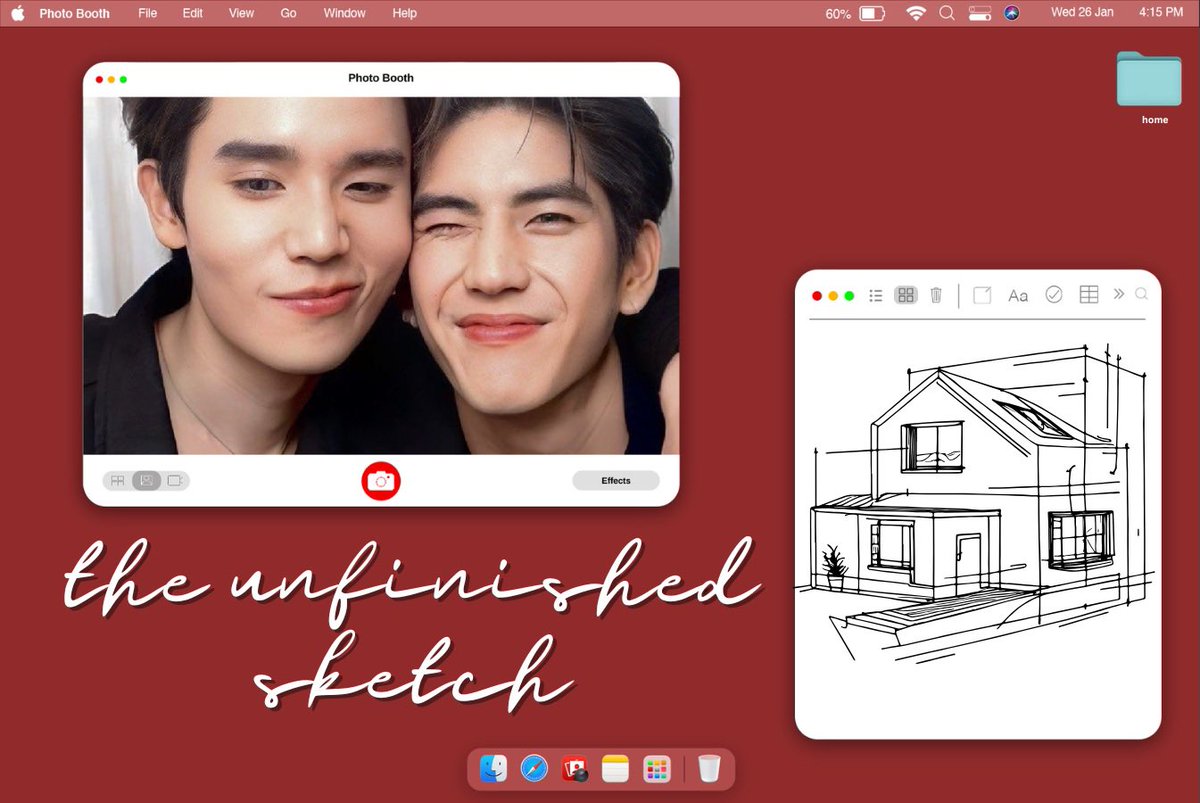The width and height of the screenshot is (1200, 803).
Task: Open the Help menu
Action: (405, 14)
